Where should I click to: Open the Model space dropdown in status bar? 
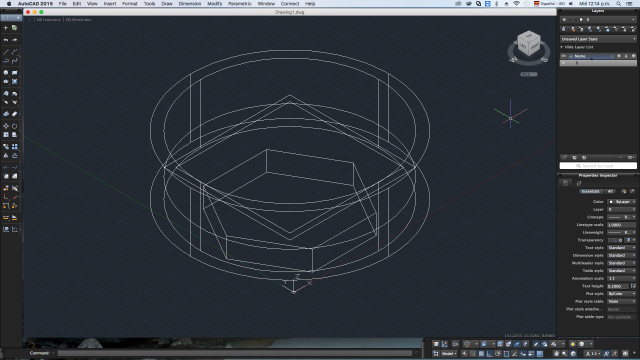[x=449, y=353]
